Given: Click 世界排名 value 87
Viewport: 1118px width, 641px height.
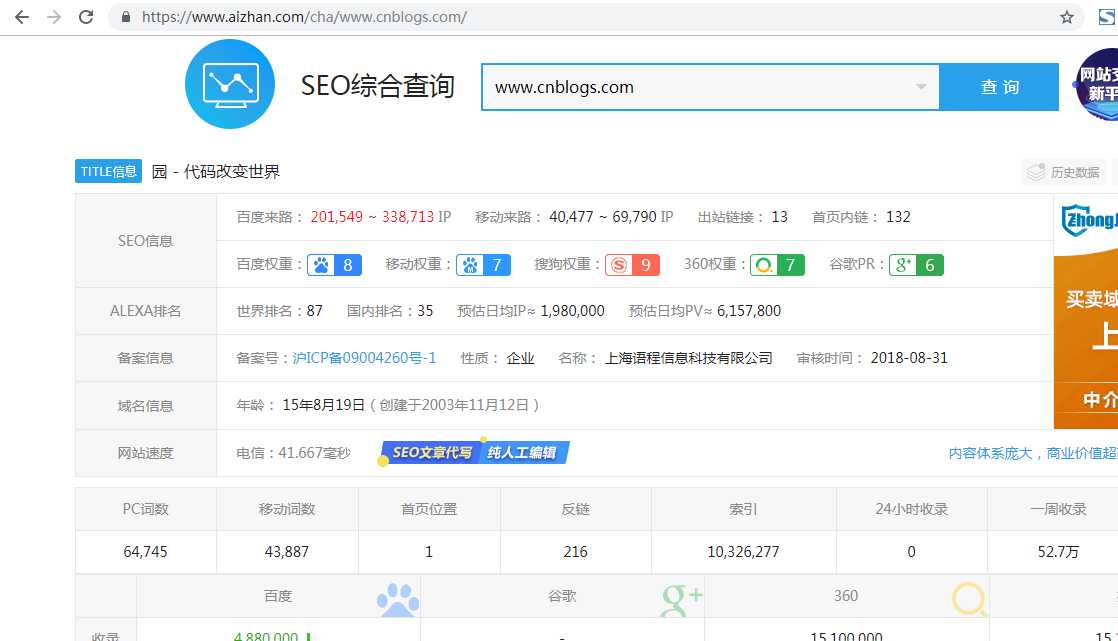Looking at the screenshot, I should [314, 311].
